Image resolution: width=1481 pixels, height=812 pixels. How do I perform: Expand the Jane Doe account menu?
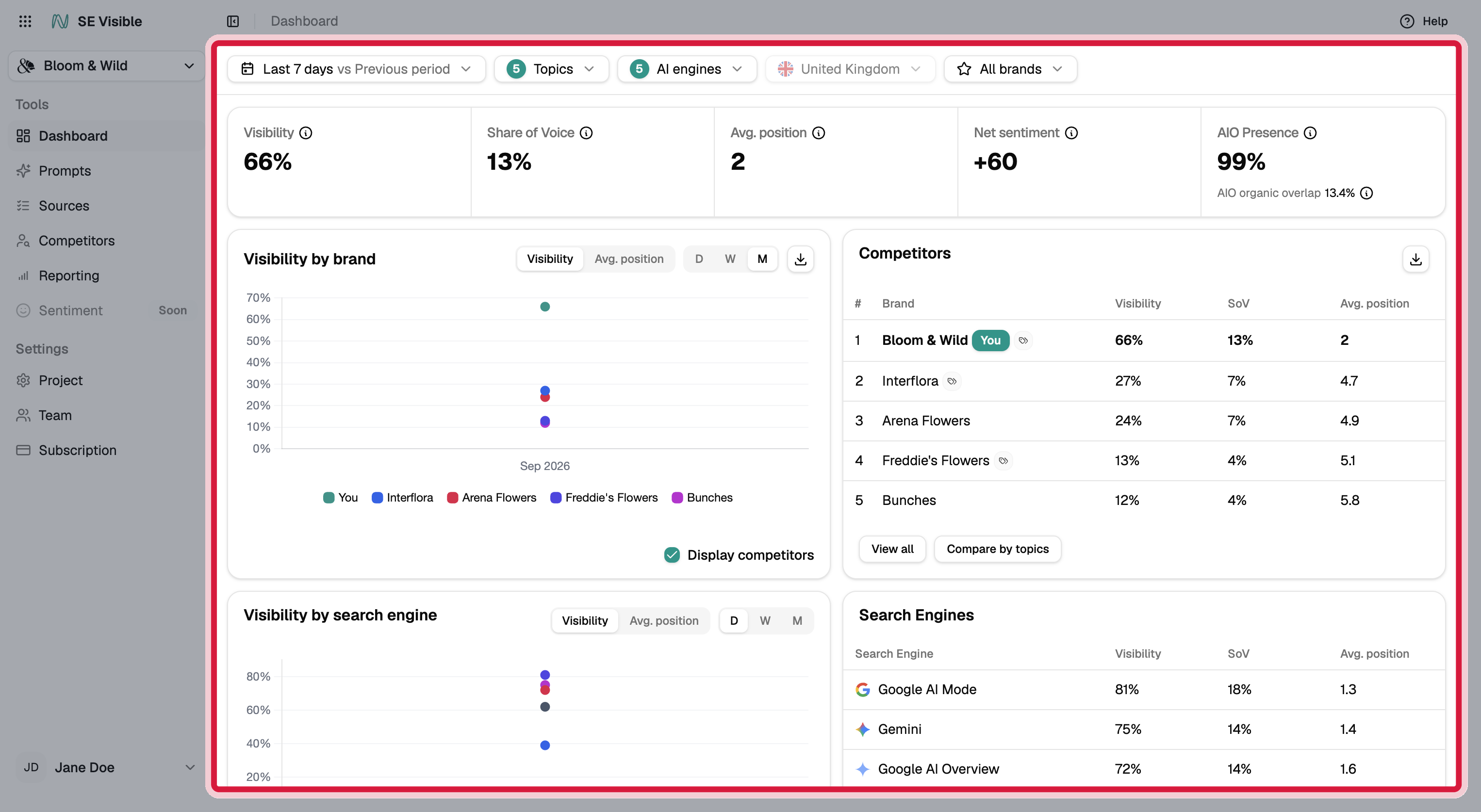click(106, 767)
